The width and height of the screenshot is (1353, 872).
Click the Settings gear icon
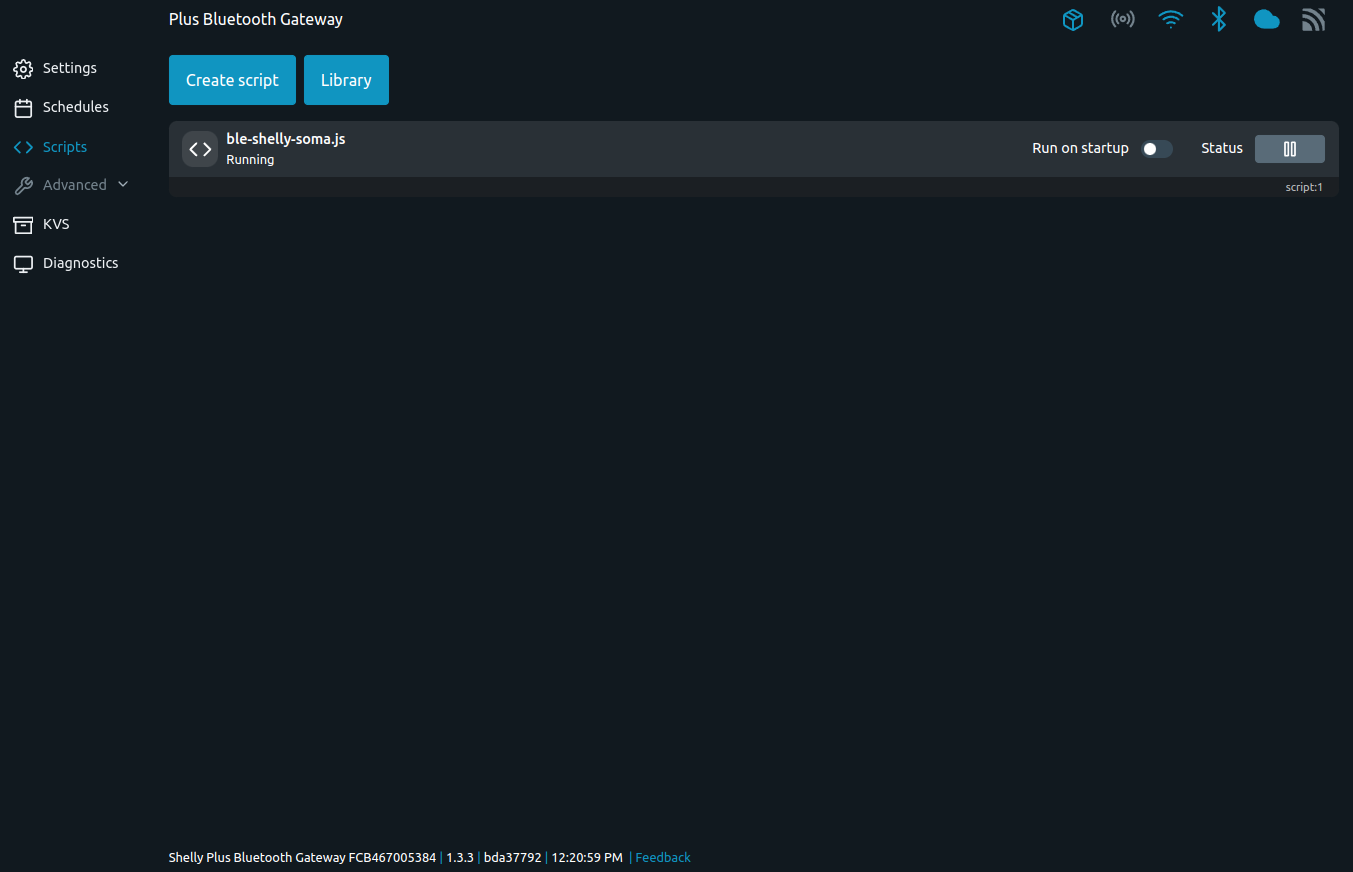click(x=23, y=69)
